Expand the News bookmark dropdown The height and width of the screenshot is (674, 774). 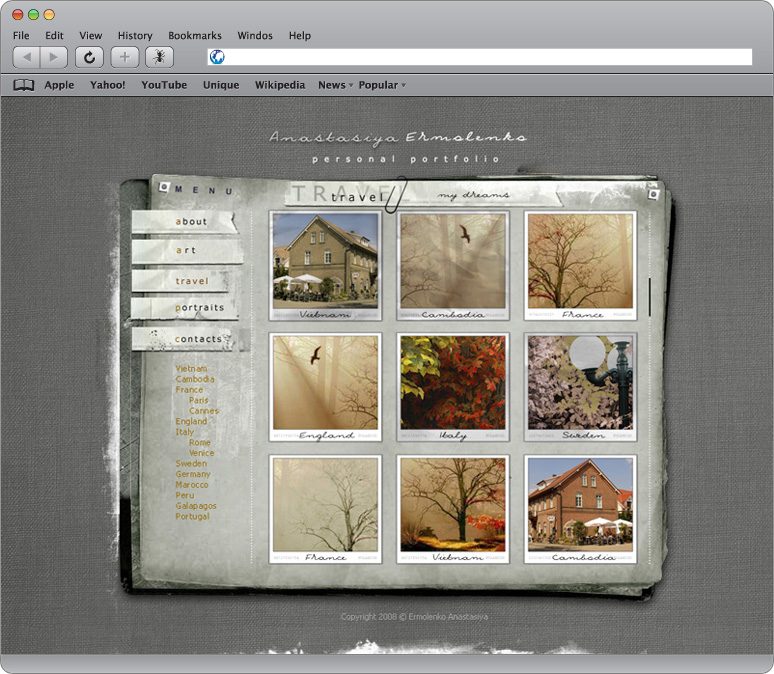point(336,85)
